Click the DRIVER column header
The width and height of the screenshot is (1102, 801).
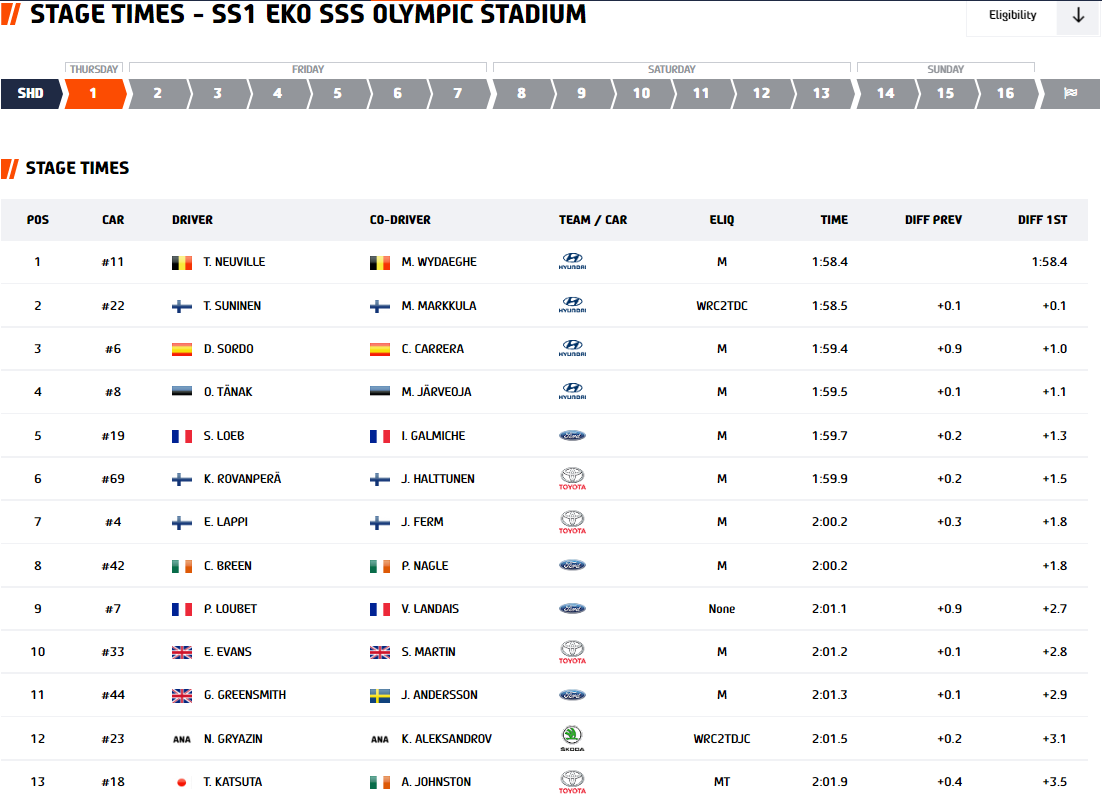[193, 220]
